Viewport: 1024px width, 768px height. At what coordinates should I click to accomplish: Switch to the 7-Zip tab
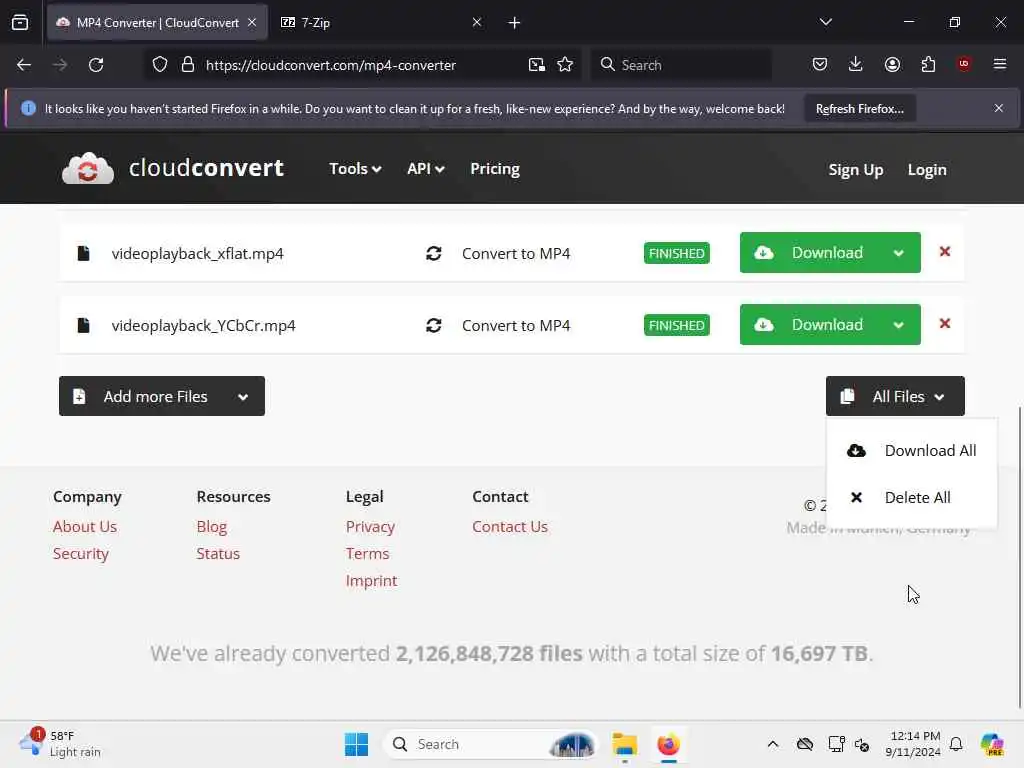coord(381,23)
